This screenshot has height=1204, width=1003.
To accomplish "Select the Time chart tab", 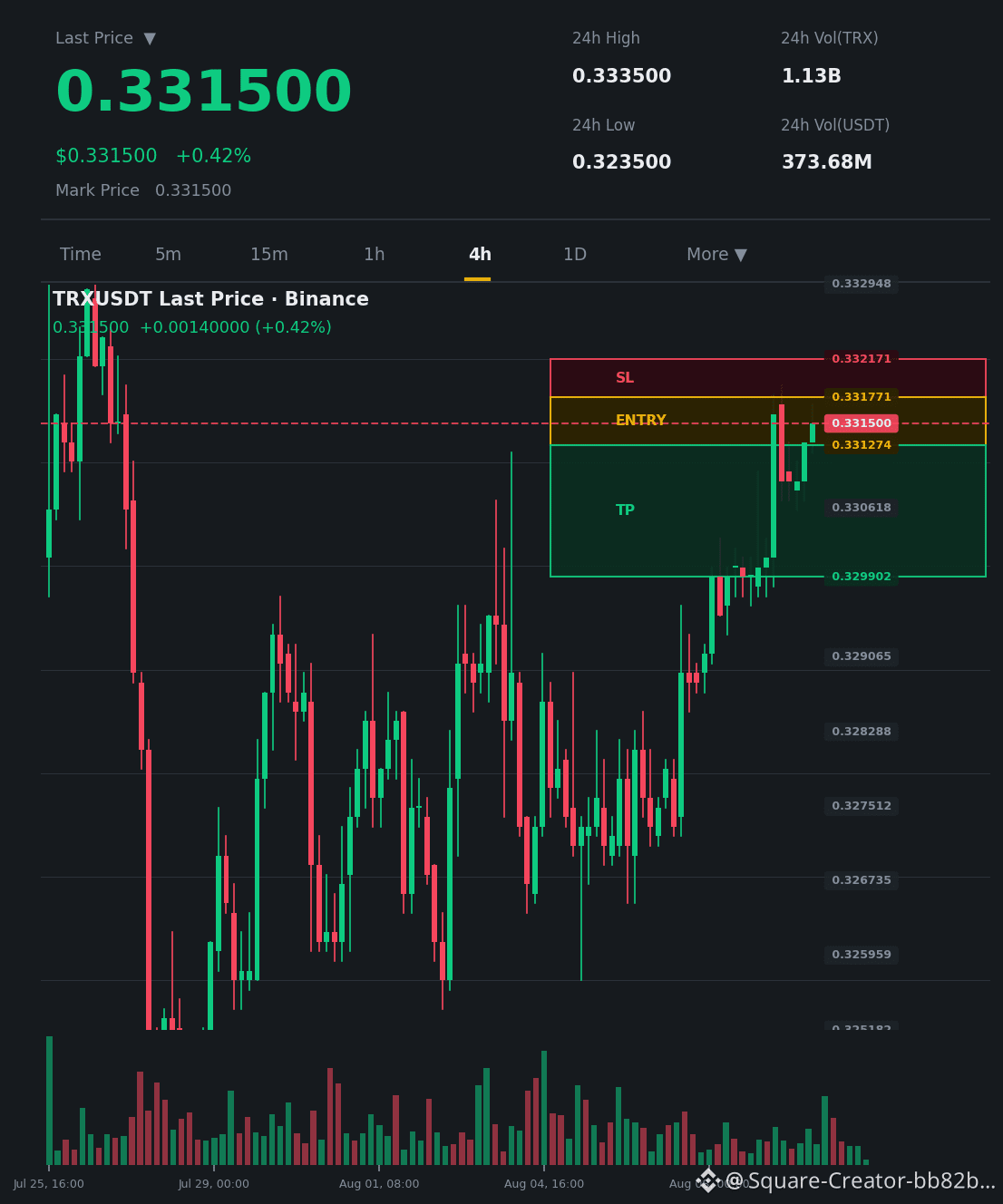I will 81,255.
